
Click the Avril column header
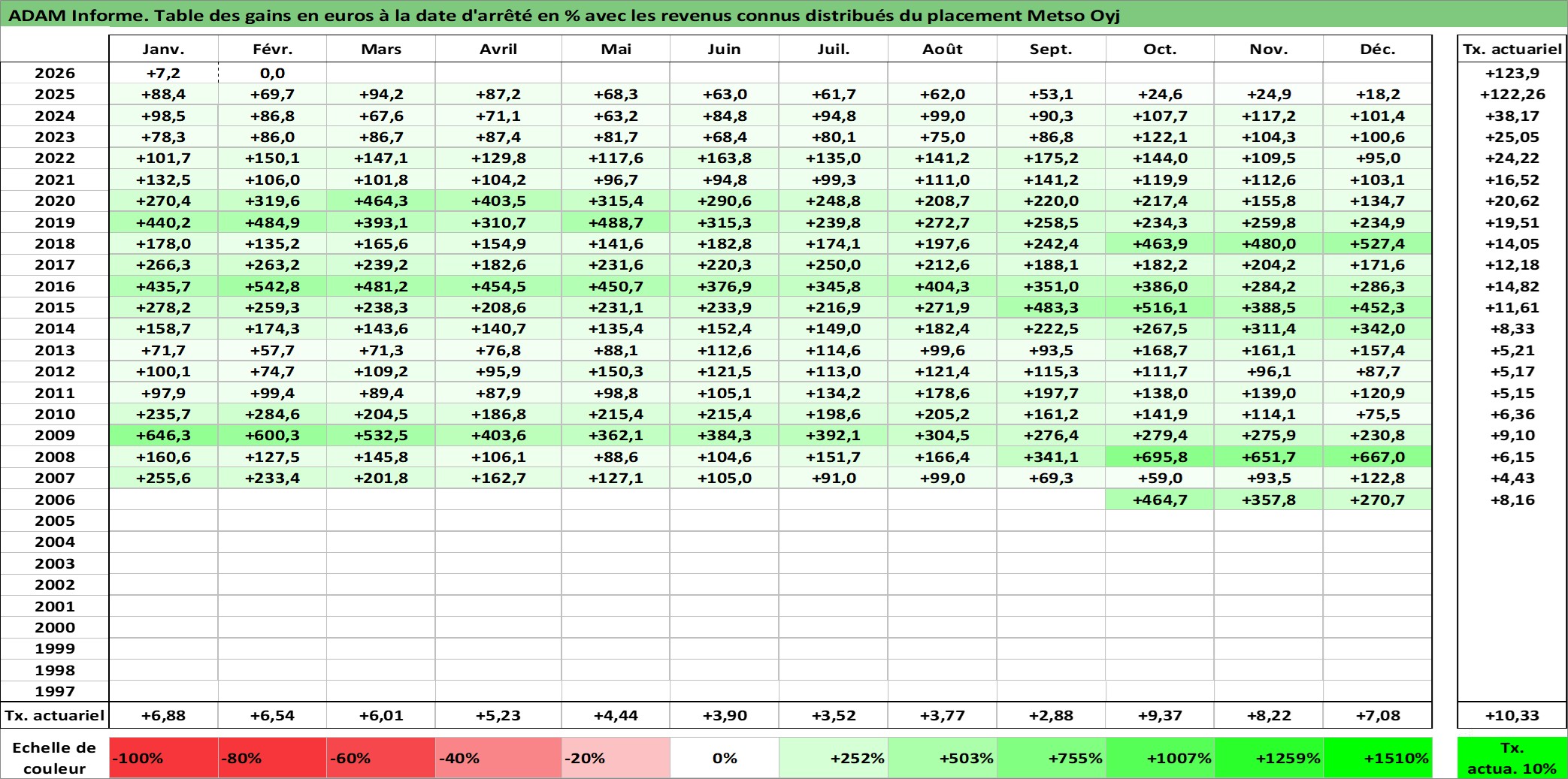(498, 49)
